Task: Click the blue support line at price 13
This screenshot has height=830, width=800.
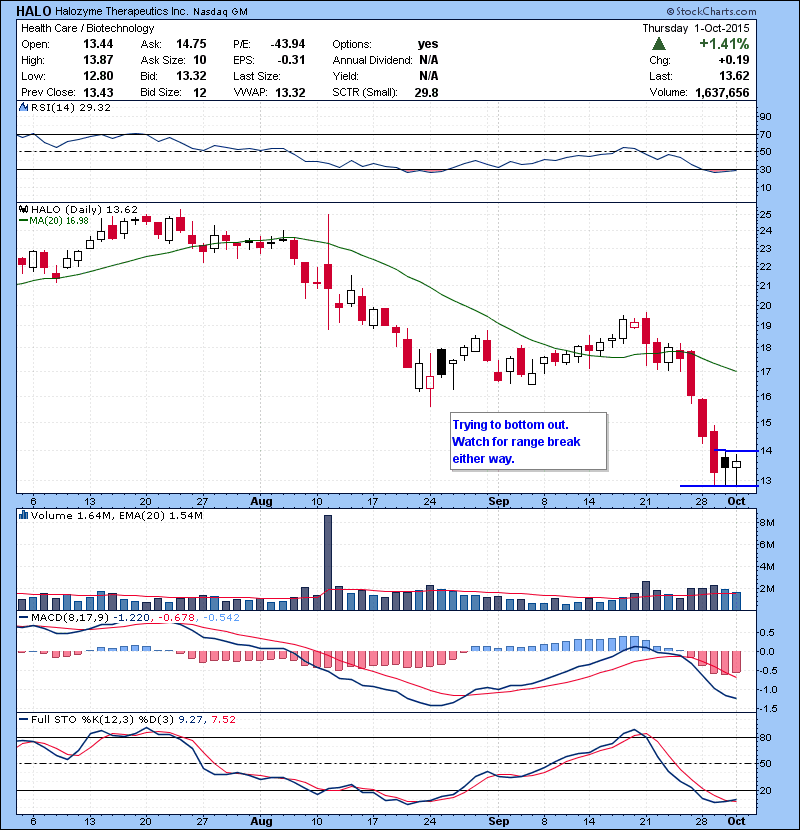Action: pos(719,486)
